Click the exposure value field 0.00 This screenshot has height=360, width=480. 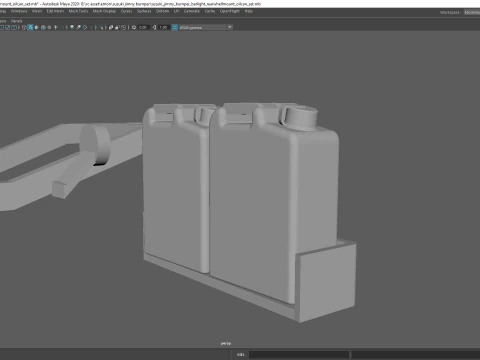pos(143,27)
